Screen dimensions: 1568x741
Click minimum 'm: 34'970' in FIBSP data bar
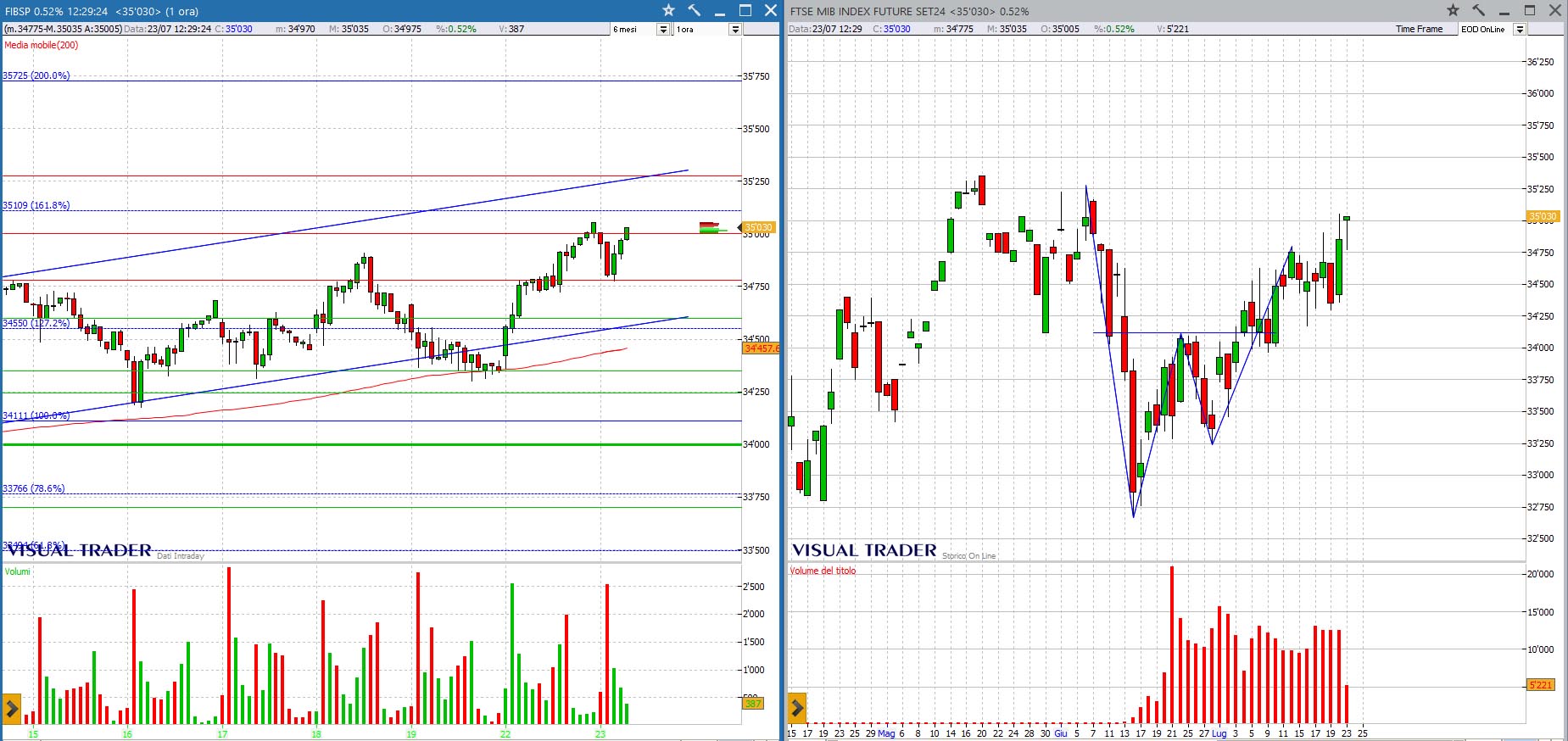click(295, 29)
